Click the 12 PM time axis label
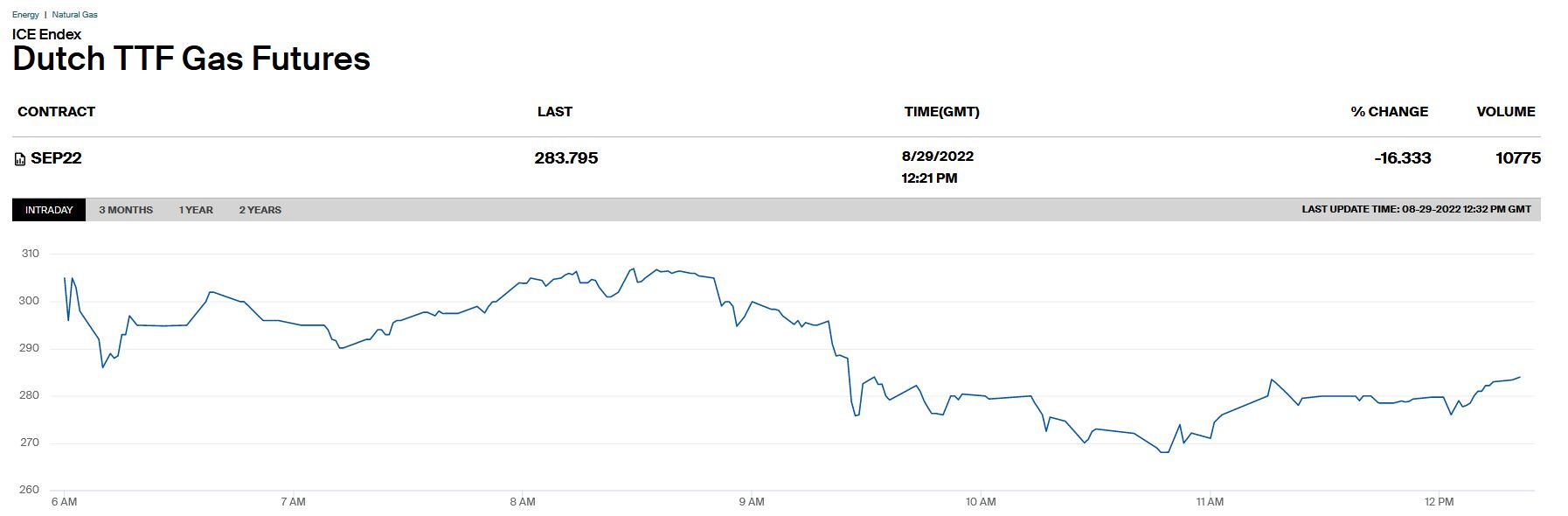Image resolution: width=1568 pixels, height=516 pixels. pos(1439,502)
